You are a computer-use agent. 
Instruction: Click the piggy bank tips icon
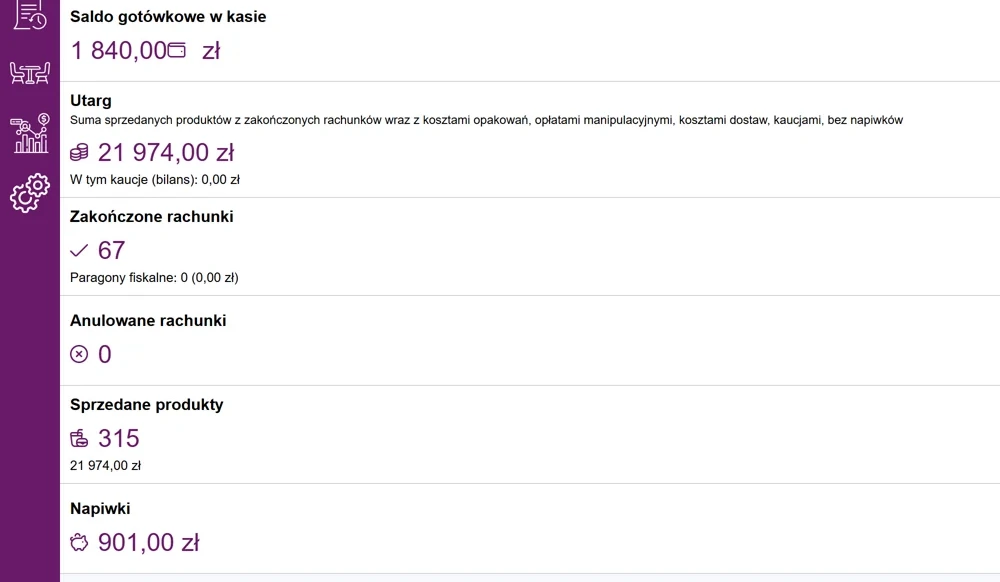[79, 542]
